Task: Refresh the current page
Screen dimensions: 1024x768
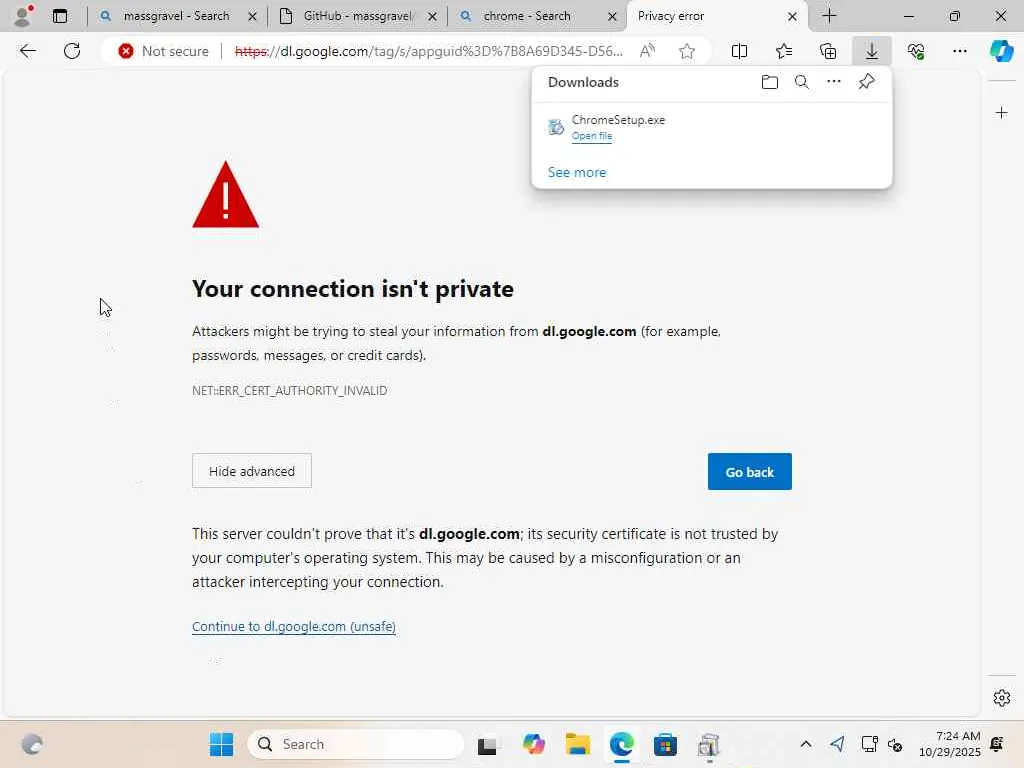Action: 72,51
